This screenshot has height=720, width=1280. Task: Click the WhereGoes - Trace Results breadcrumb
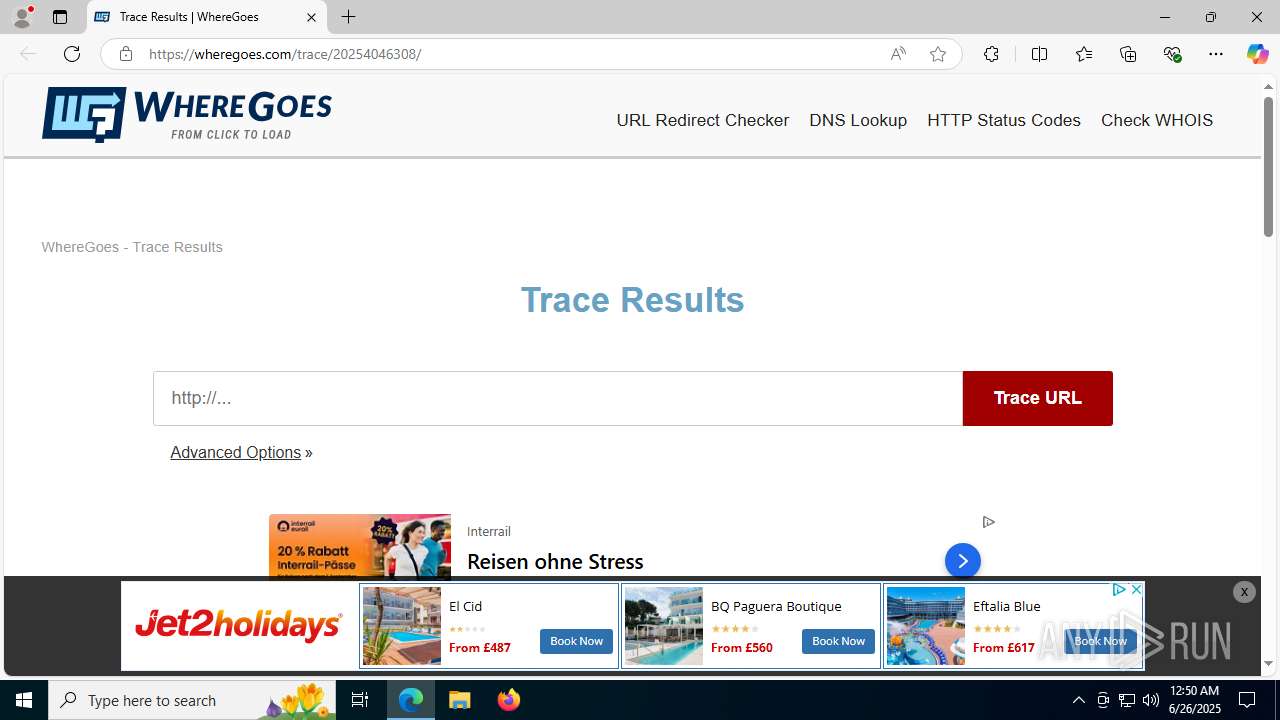click(132, 247)
